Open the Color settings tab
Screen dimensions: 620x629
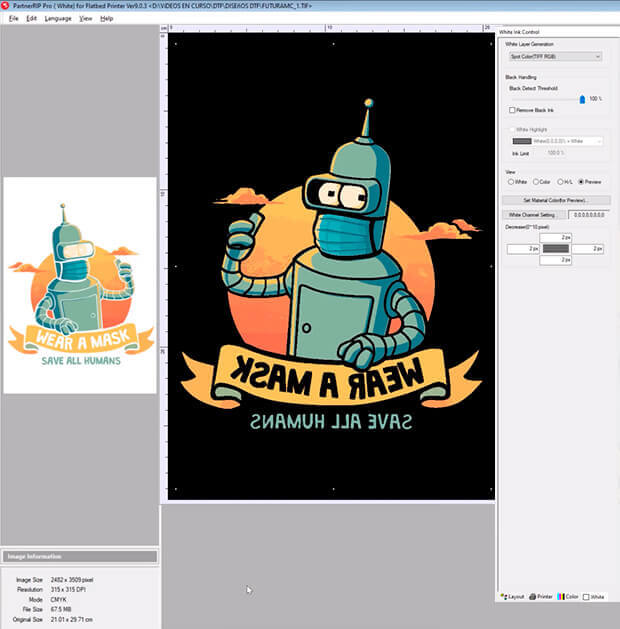pyautogui.click(x=568, y=596)
